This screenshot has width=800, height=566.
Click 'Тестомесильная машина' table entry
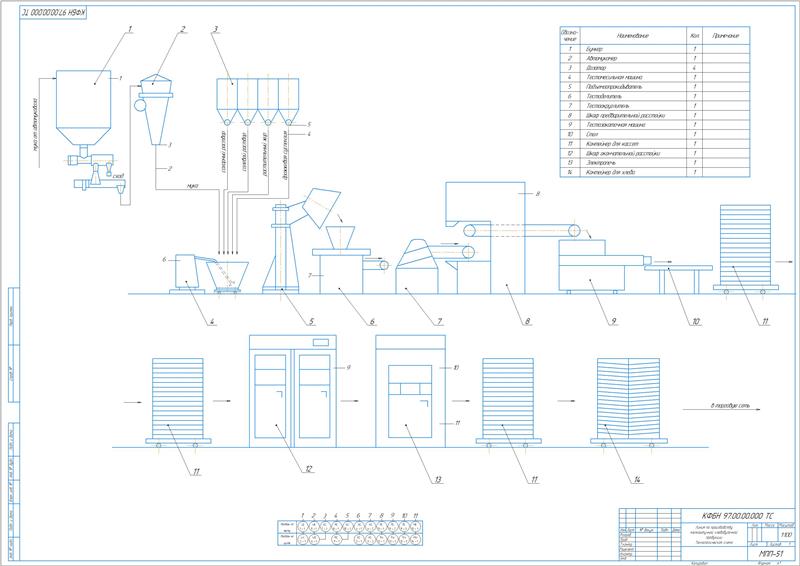click(614, 78)
